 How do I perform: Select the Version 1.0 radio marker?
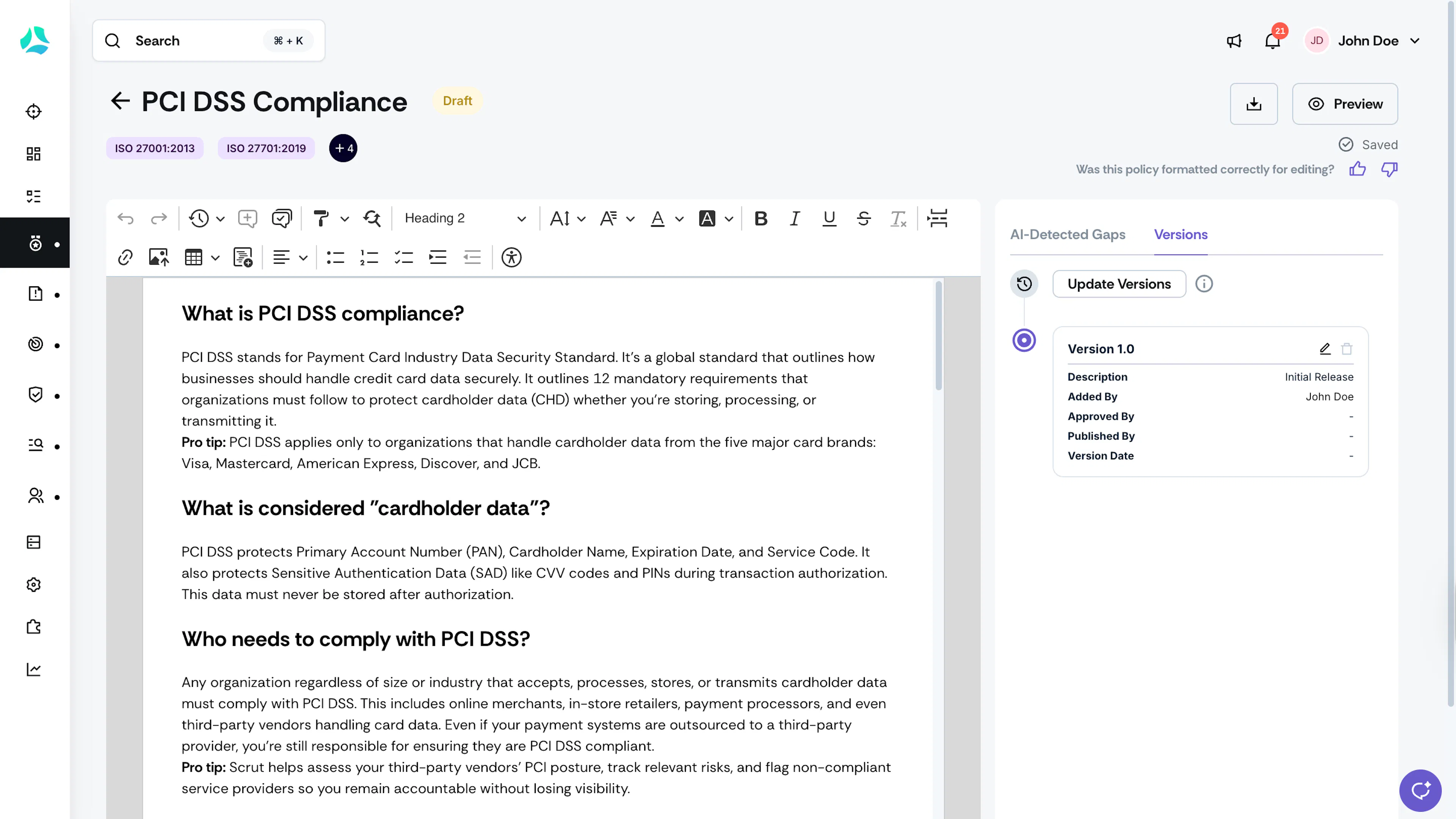(x=1024, y=340)
